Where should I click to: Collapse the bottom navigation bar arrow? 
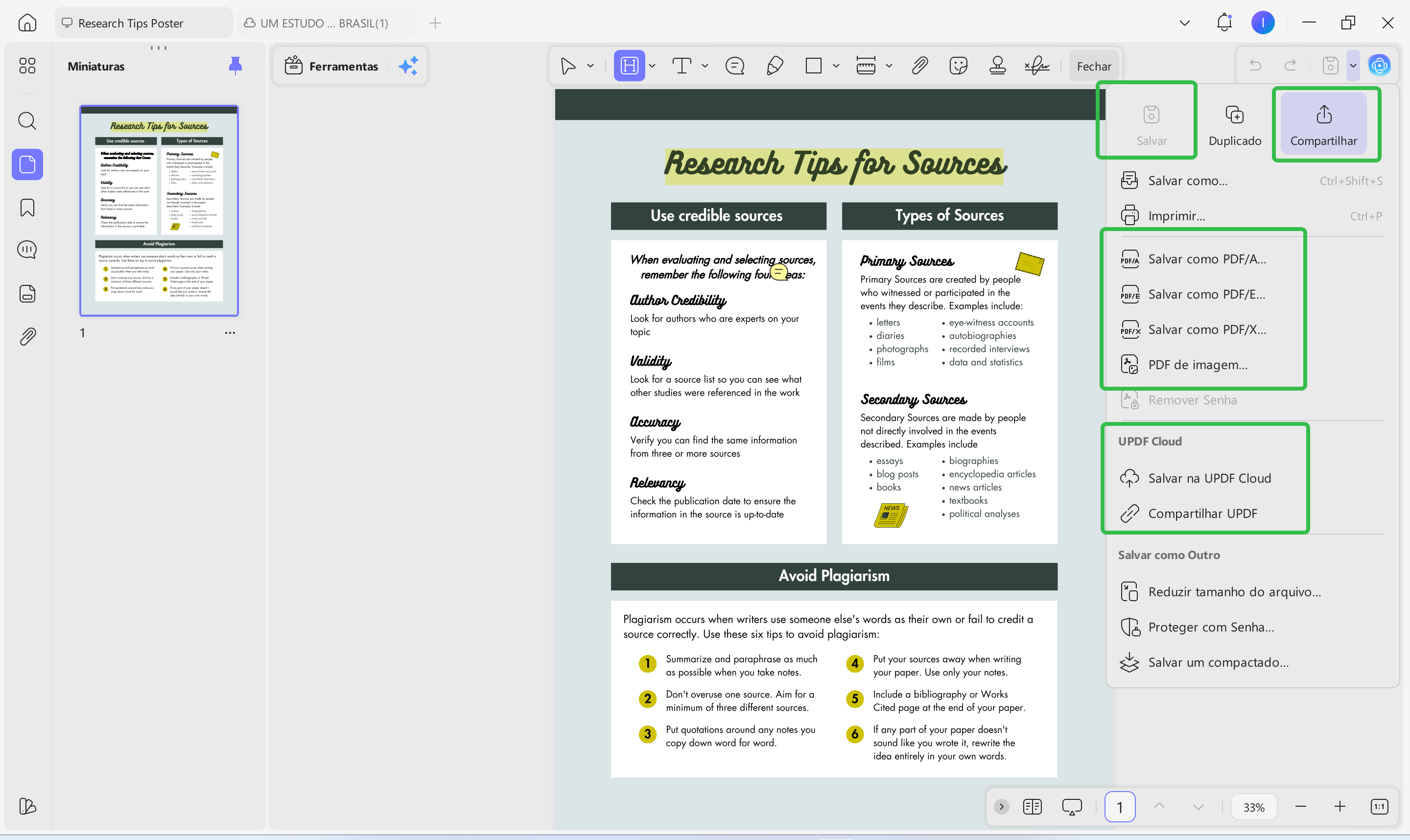pos(1001,807)
